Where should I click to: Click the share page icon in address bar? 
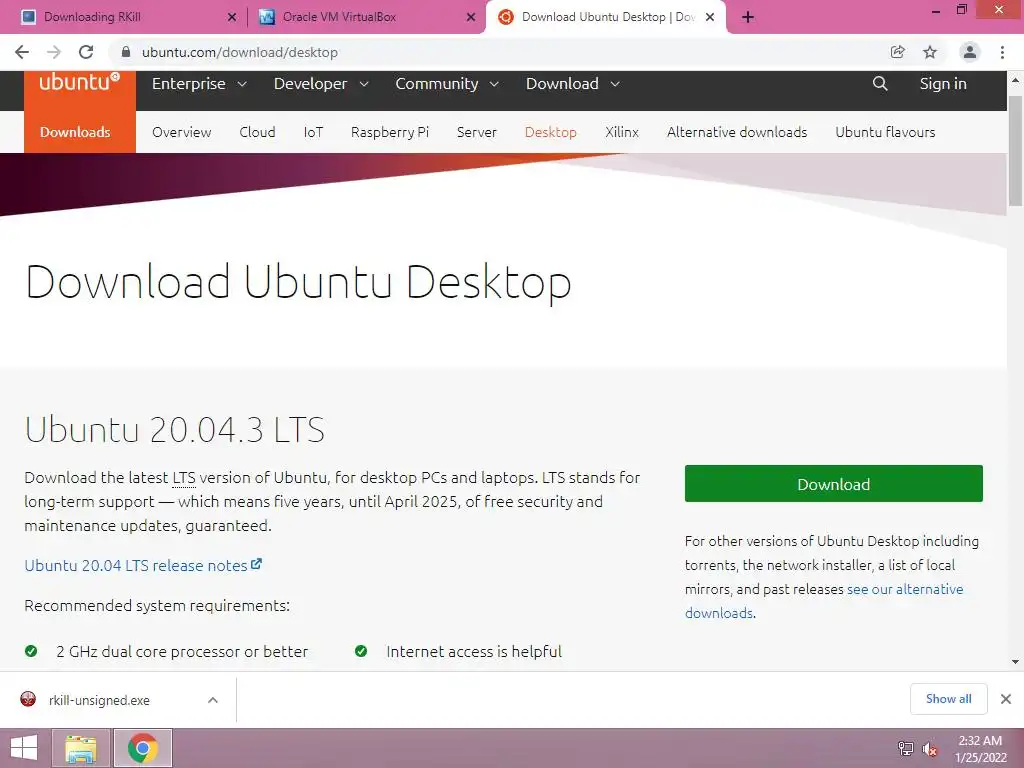point(898,52)
